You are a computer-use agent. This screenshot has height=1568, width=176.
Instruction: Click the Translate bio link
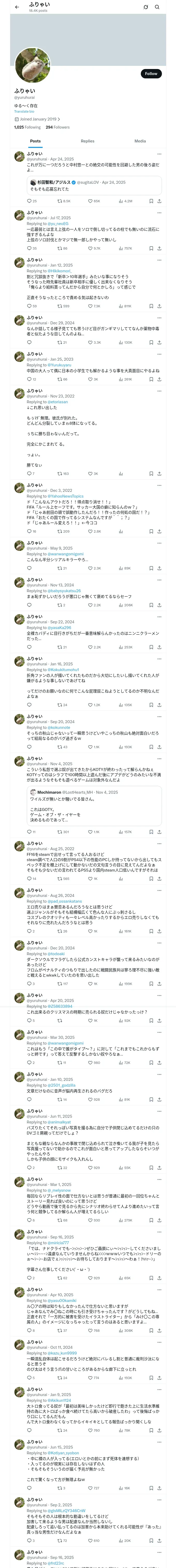coord(24,111)
